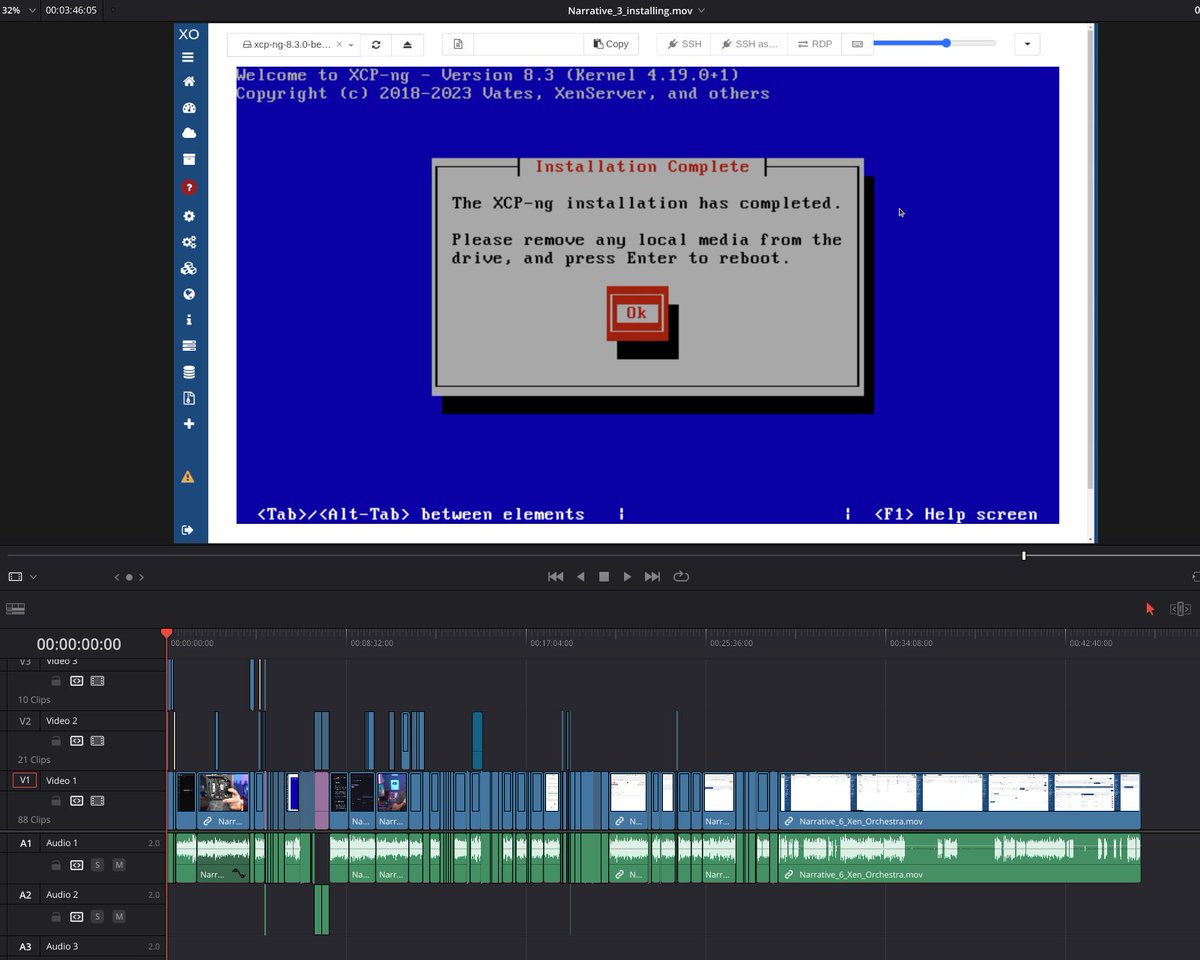The width and height of the screenshot is (1200, 960).
Task: Open the XO cloud icon
Action: pos(189,133)
